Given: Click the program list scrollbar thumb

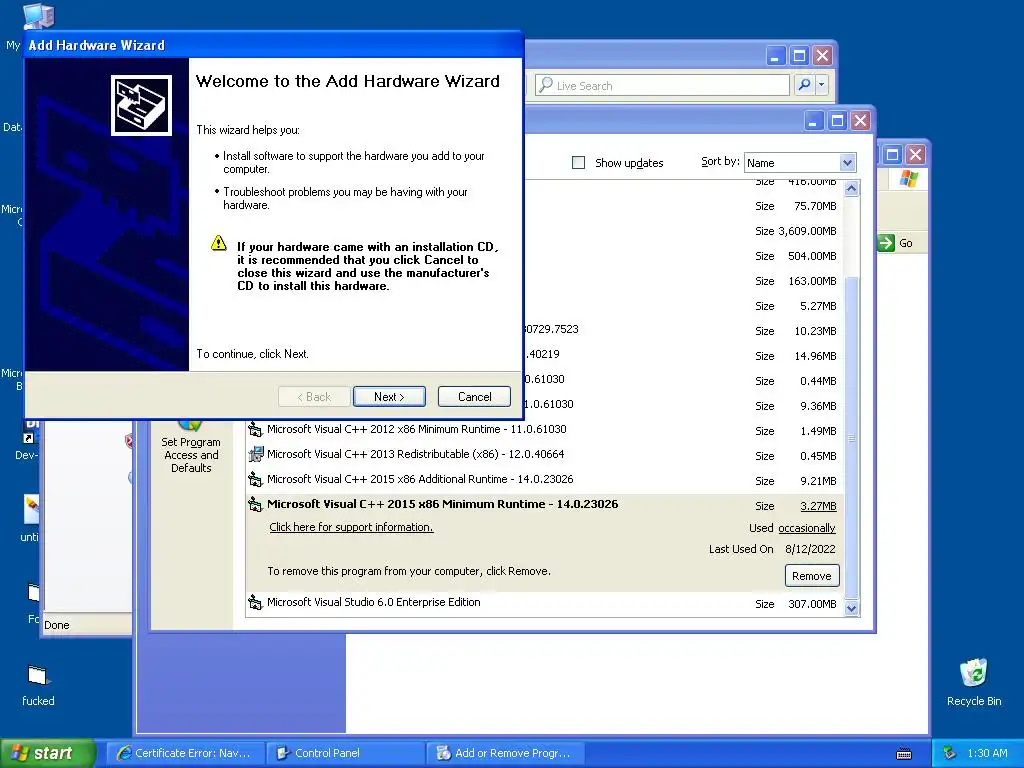Looking at the screenshot, I should (851, 438).
